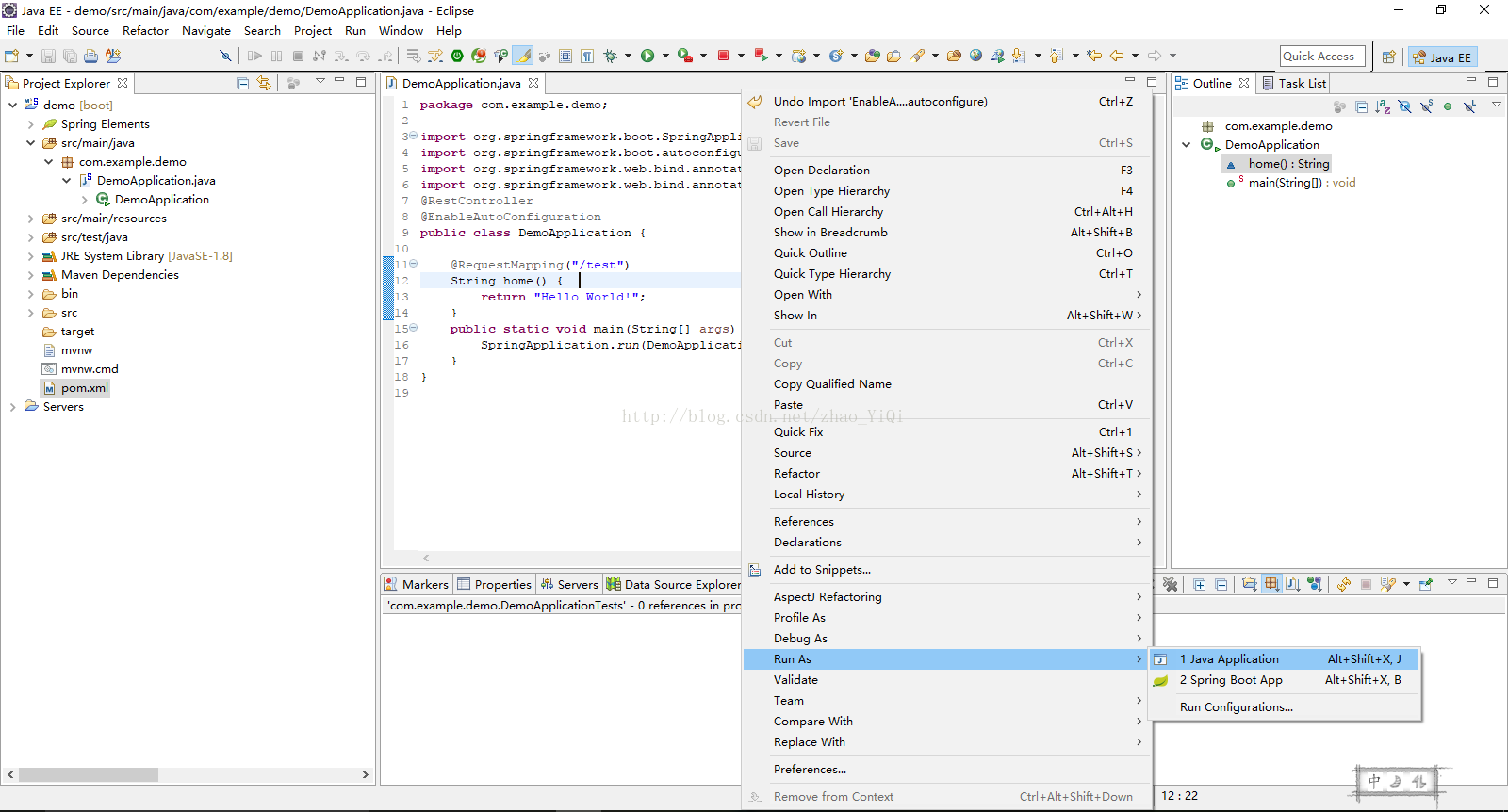
Task: Toggle Block Selection Mode icon
Action: 565,56
